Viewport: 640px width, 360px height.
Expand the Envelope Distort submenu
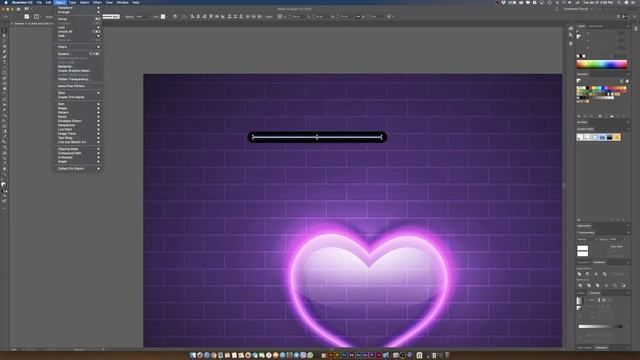tap(78, 121)
